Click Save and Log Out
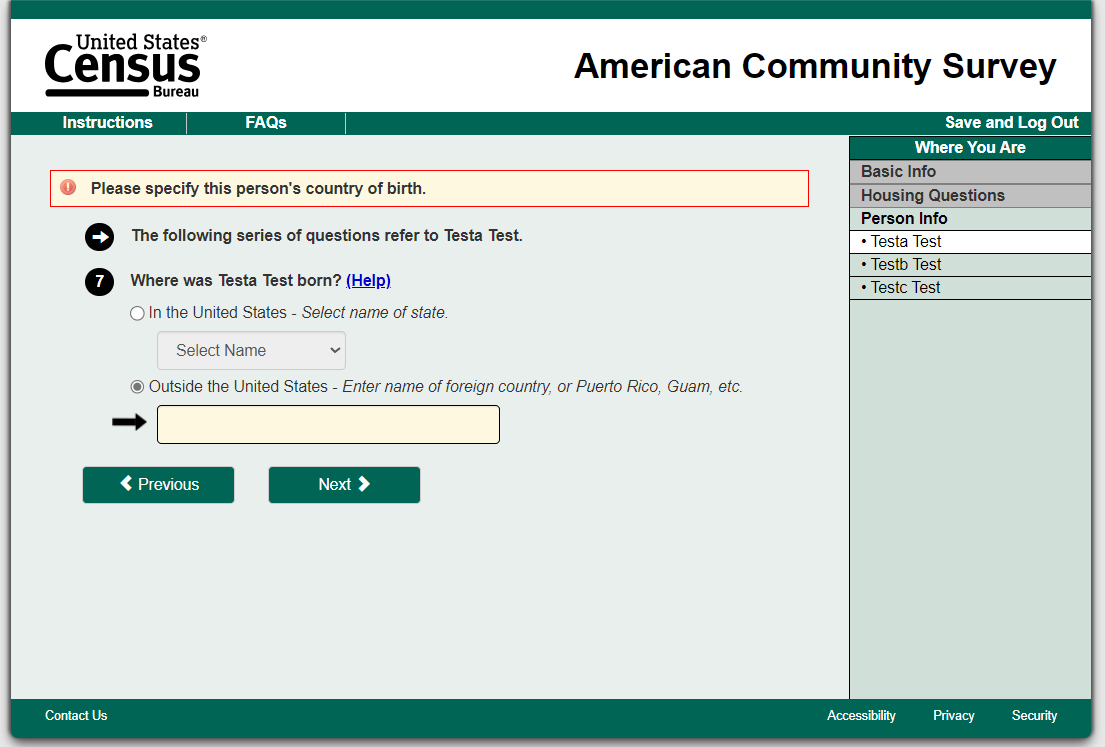The image size is (1105, 747). [1011, 123]
